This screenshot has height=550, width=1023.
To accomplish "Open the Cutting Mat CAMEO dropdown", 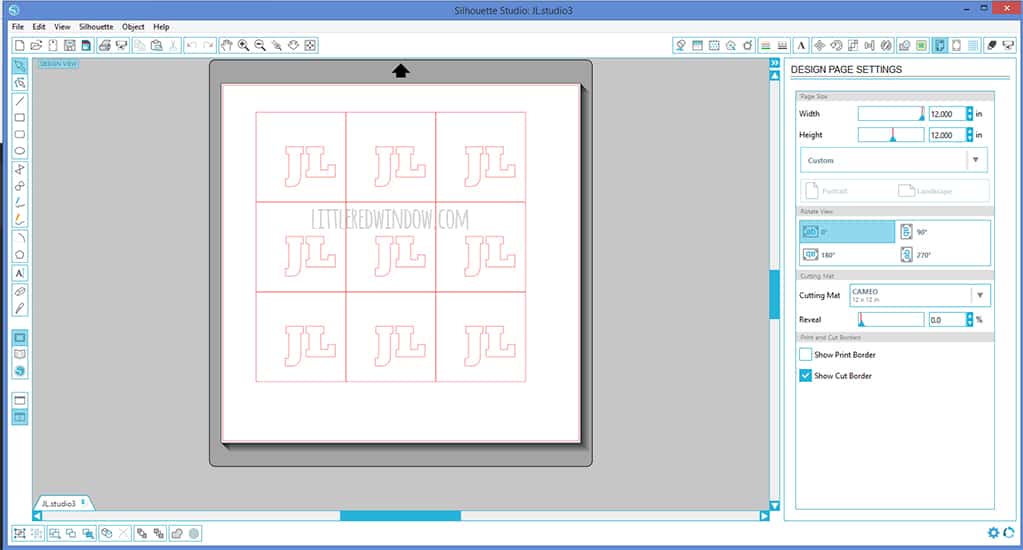I will pos(980,295).
